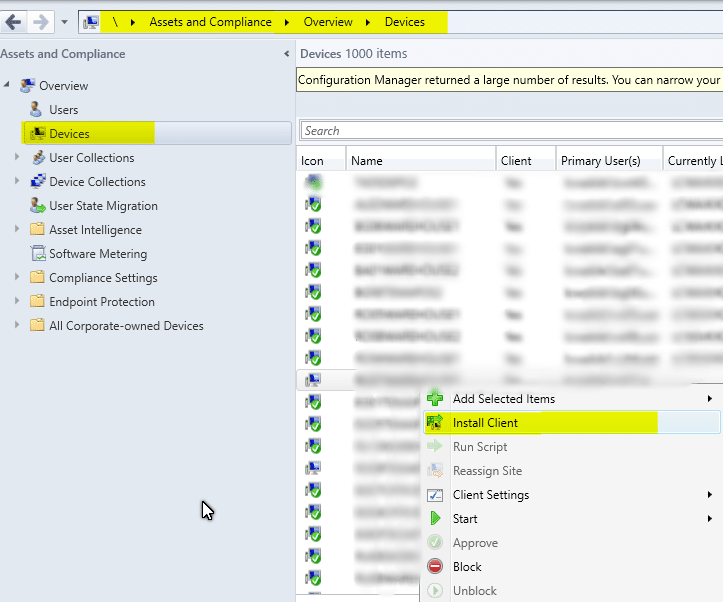Click the Asset Intelligence folder icon
The width and height of the screenshot is (723, 602).
pyautogui.click(x=37, y=229)
